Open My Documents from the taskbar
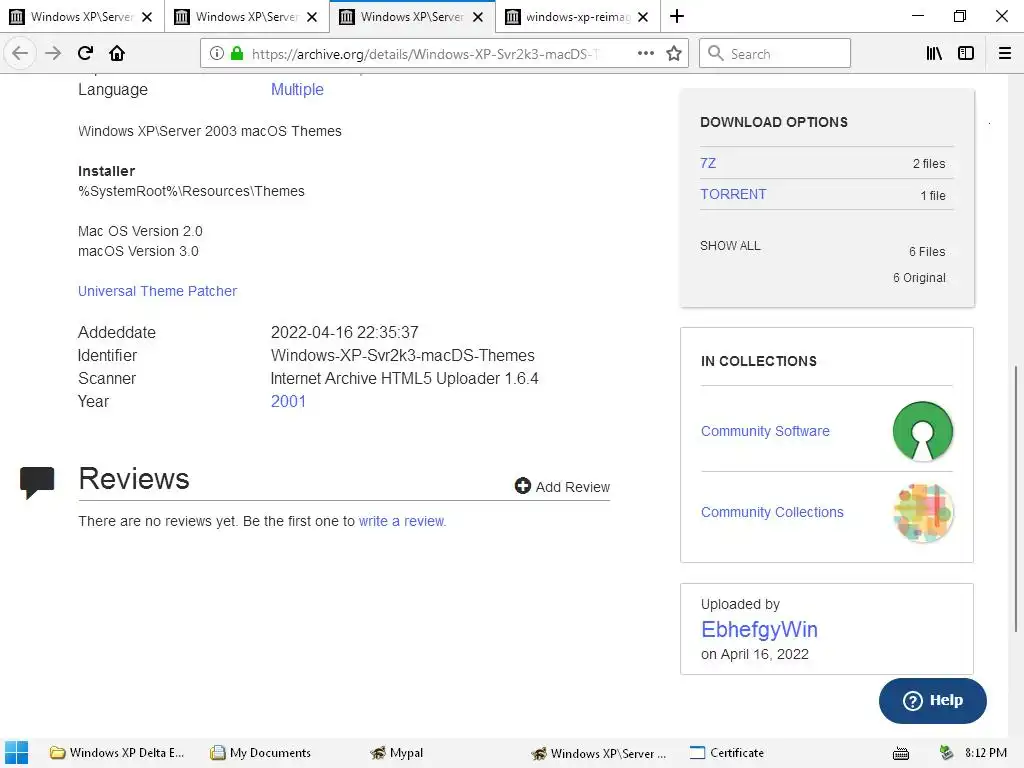This screenshot has height=768, width=1024. coord(260,753)
